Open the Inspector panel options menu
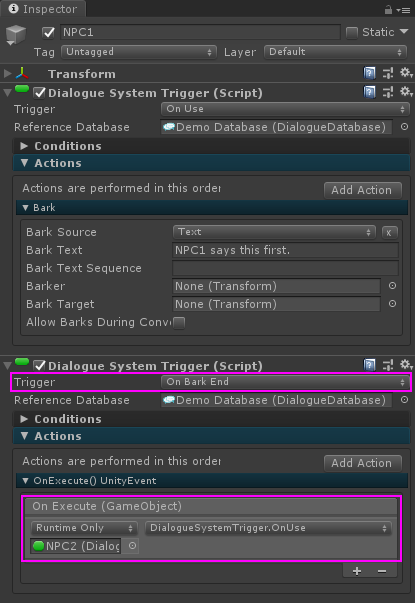Viewport: 415px width, 603px height. [404, 10]
